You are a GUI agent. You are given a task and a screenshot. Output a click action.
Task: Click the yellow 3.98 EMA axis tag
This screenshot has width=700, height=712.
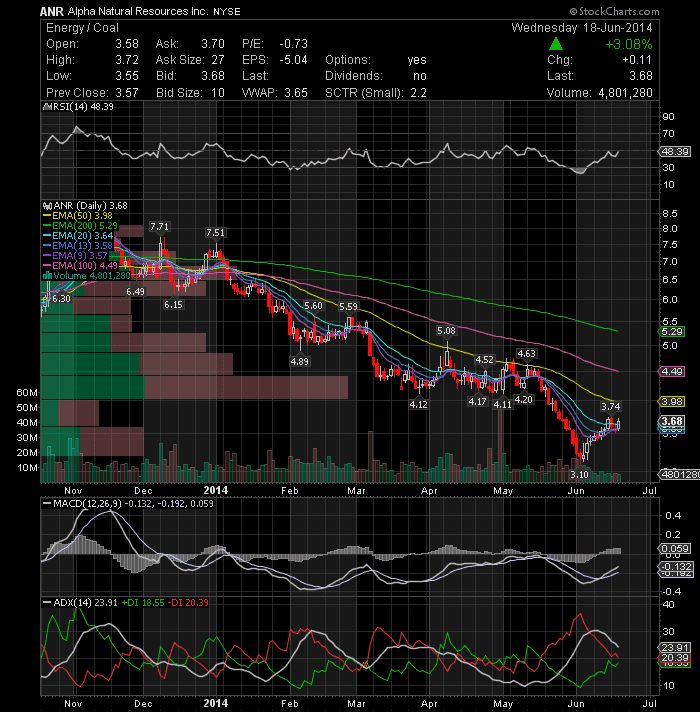tap(672, 402)
